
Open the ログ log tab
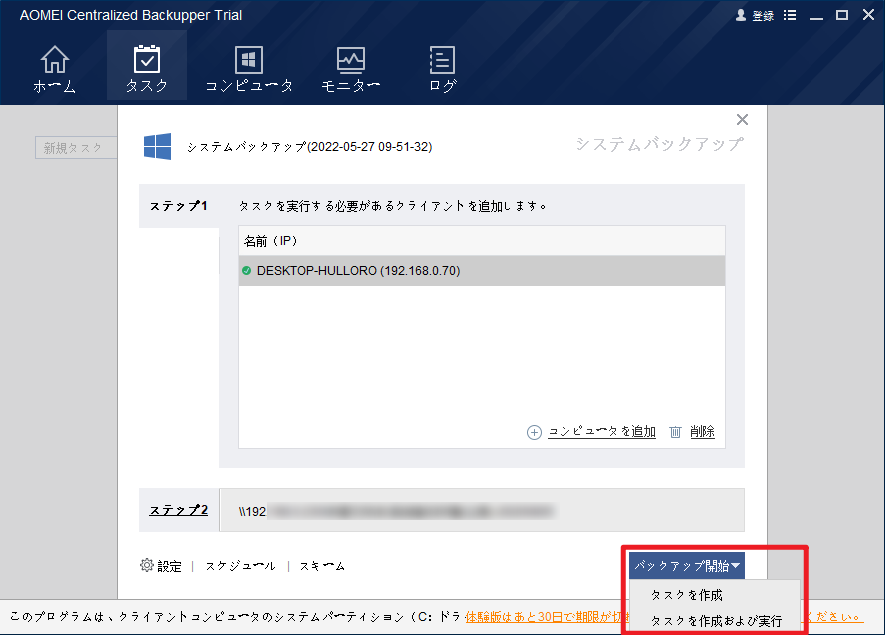click(x=442, y=69)
